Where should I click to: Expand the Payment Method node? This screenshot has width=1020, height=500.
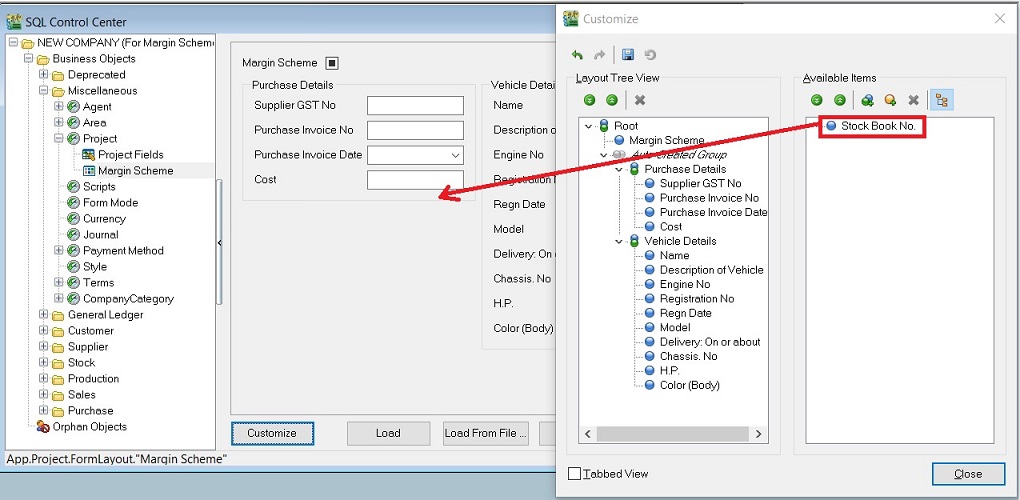pos(59,251)
